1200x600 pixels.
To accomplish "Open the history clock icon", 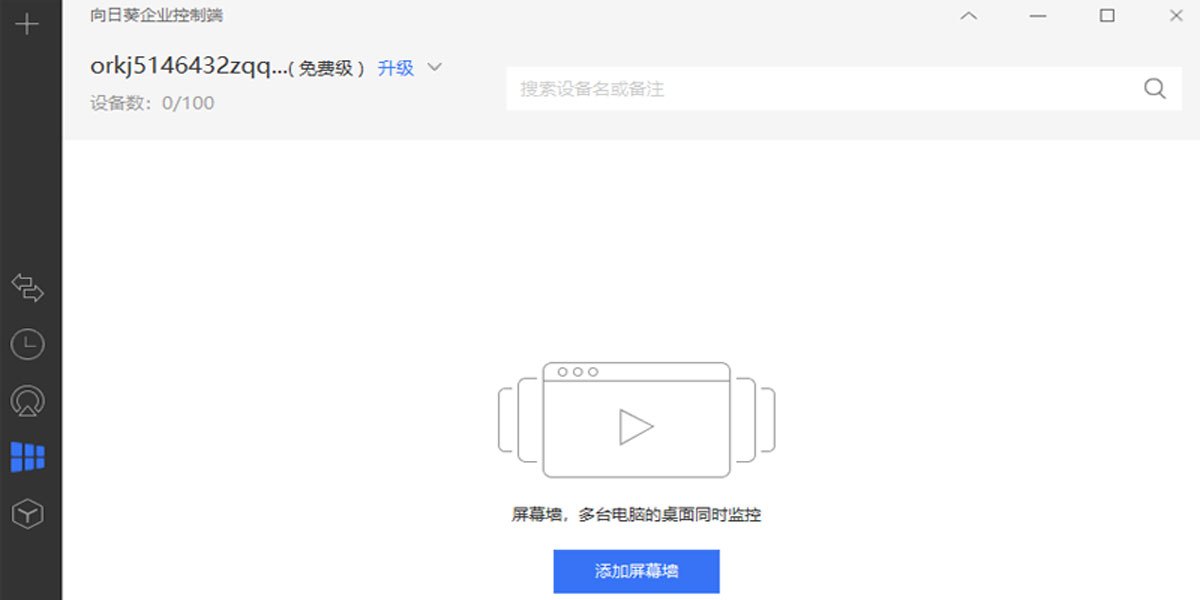I will [x=27, y=345].
